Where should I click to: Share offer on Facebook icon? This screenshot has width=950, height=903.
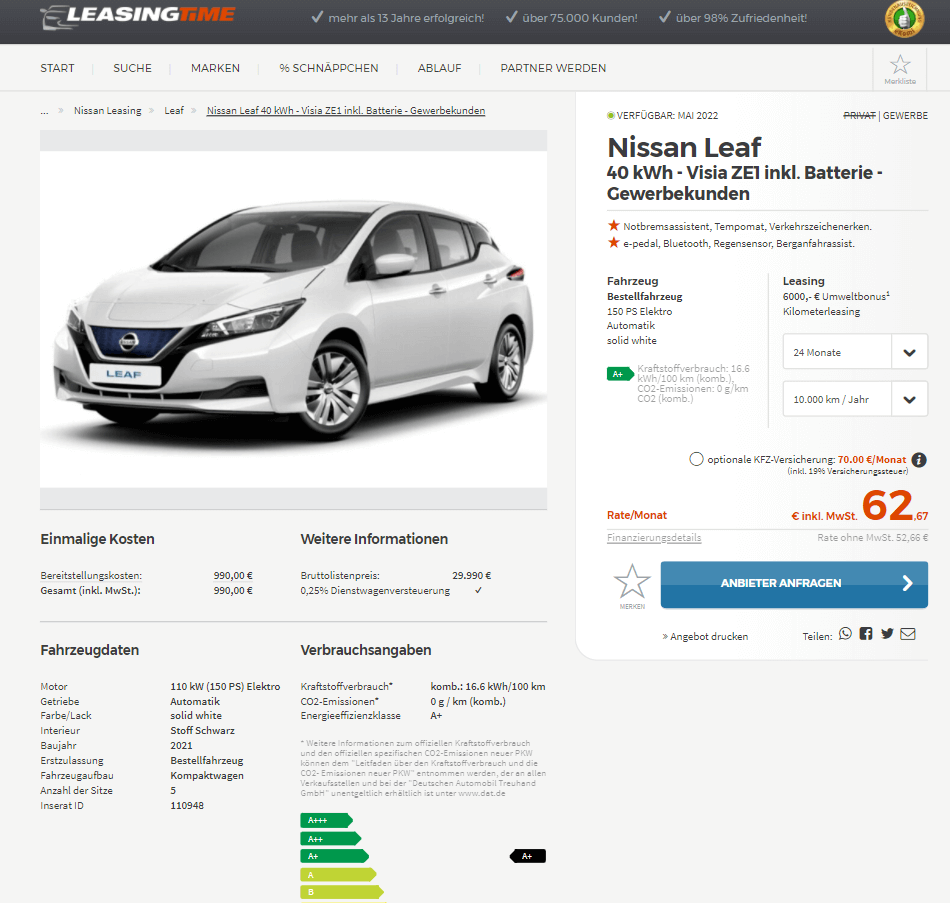click(x=866, y=634)
